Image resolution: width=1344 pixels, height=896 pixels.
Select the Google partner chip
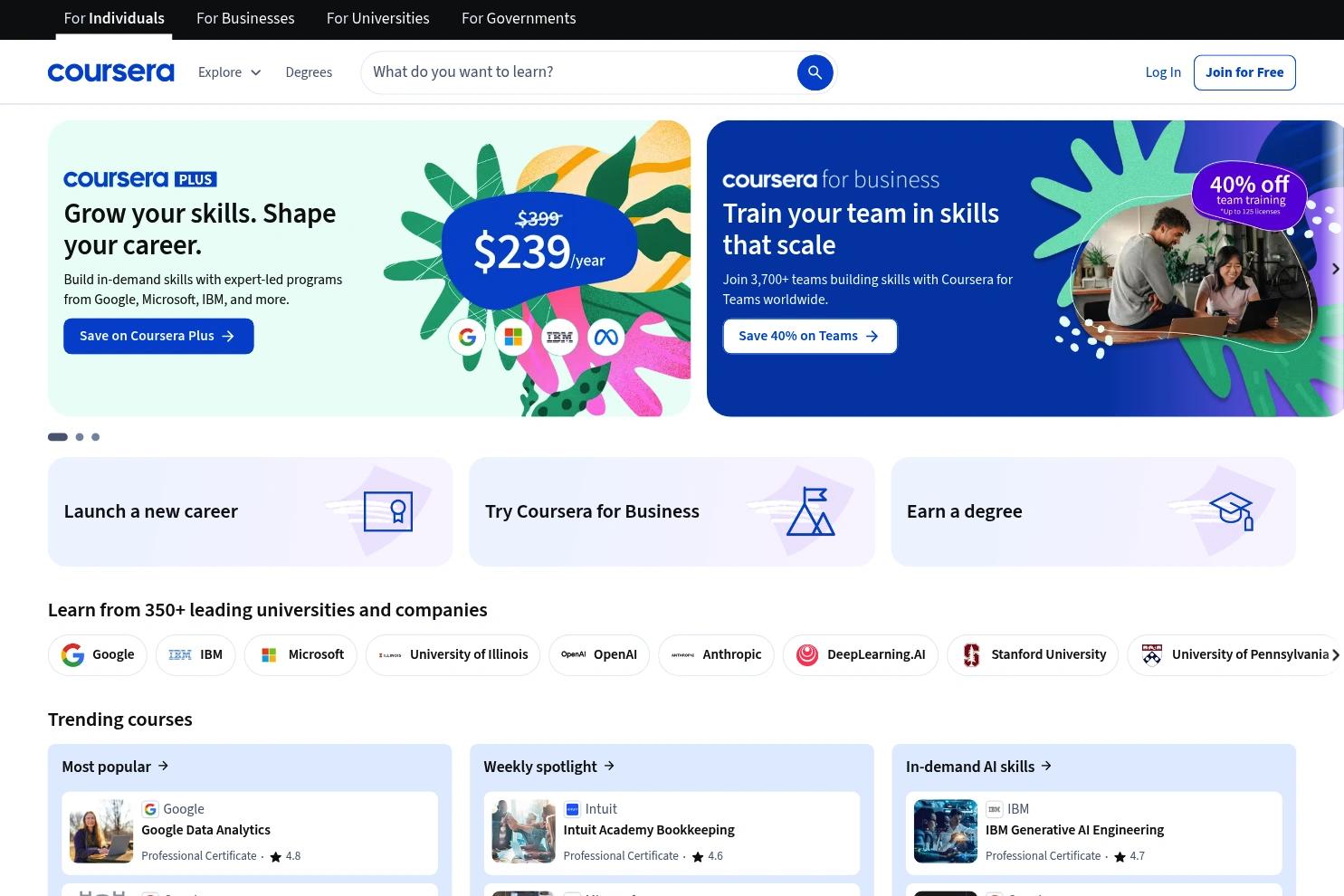tap(98, 654)
